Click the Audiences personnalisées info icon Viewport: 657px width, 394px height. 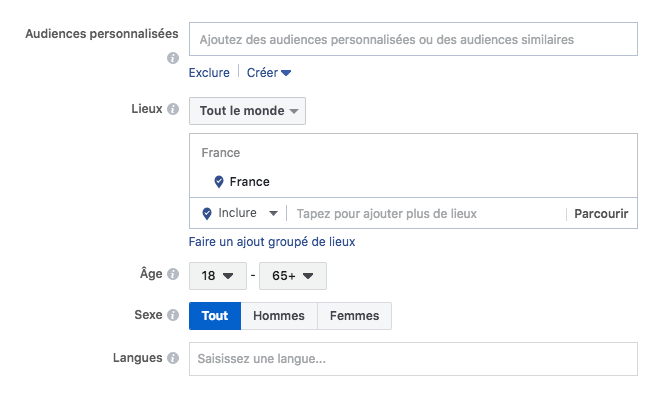pos(173,58)
